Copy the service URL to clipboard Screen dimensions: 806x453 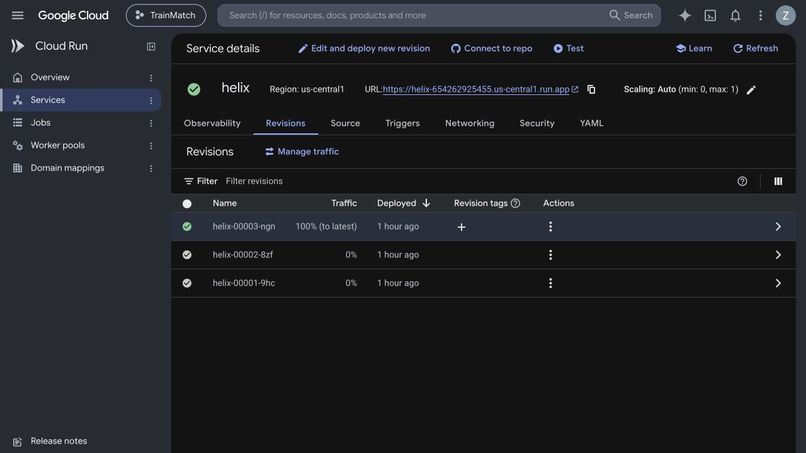[x=591, y=89]
